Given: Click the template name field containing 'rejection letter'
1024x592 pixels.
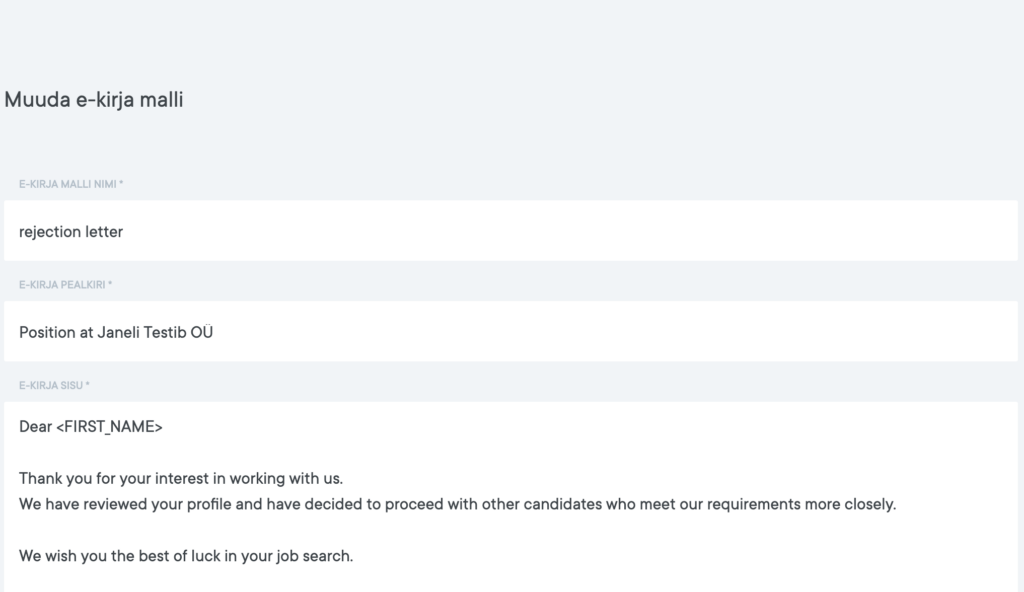Looking at the screenshot, I should (x=510, y=231).
